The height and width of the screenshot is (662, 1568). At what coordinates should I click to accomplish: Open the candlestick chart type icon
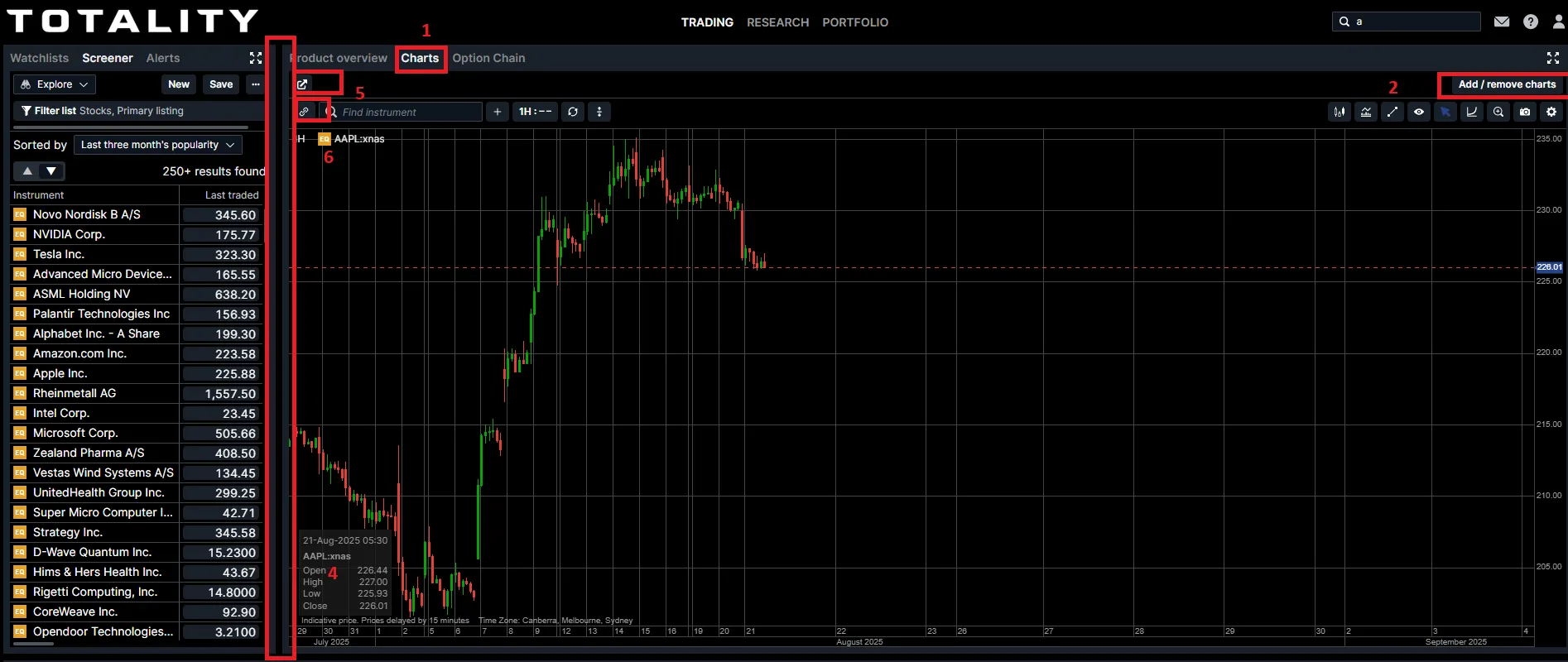pyautogui.click(x=1340, y=112)
